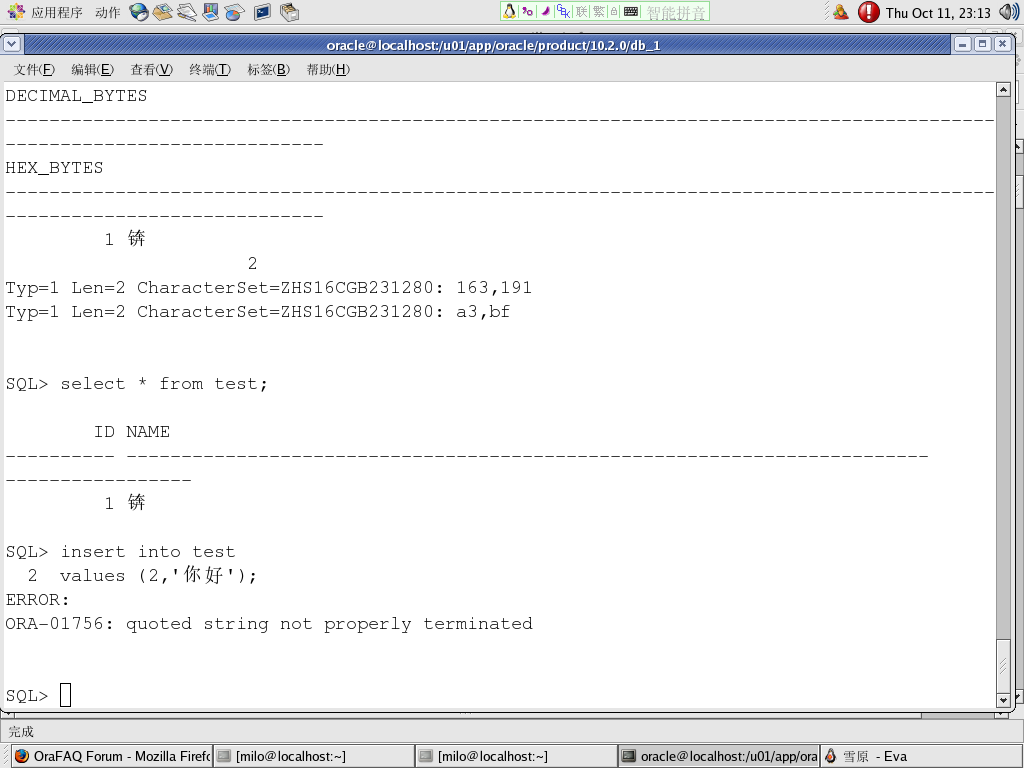Click the red update alert icon
Image resolution: width=1024 pixels, height=768 pixels.
pyautogui.click(x=868, y=12)
